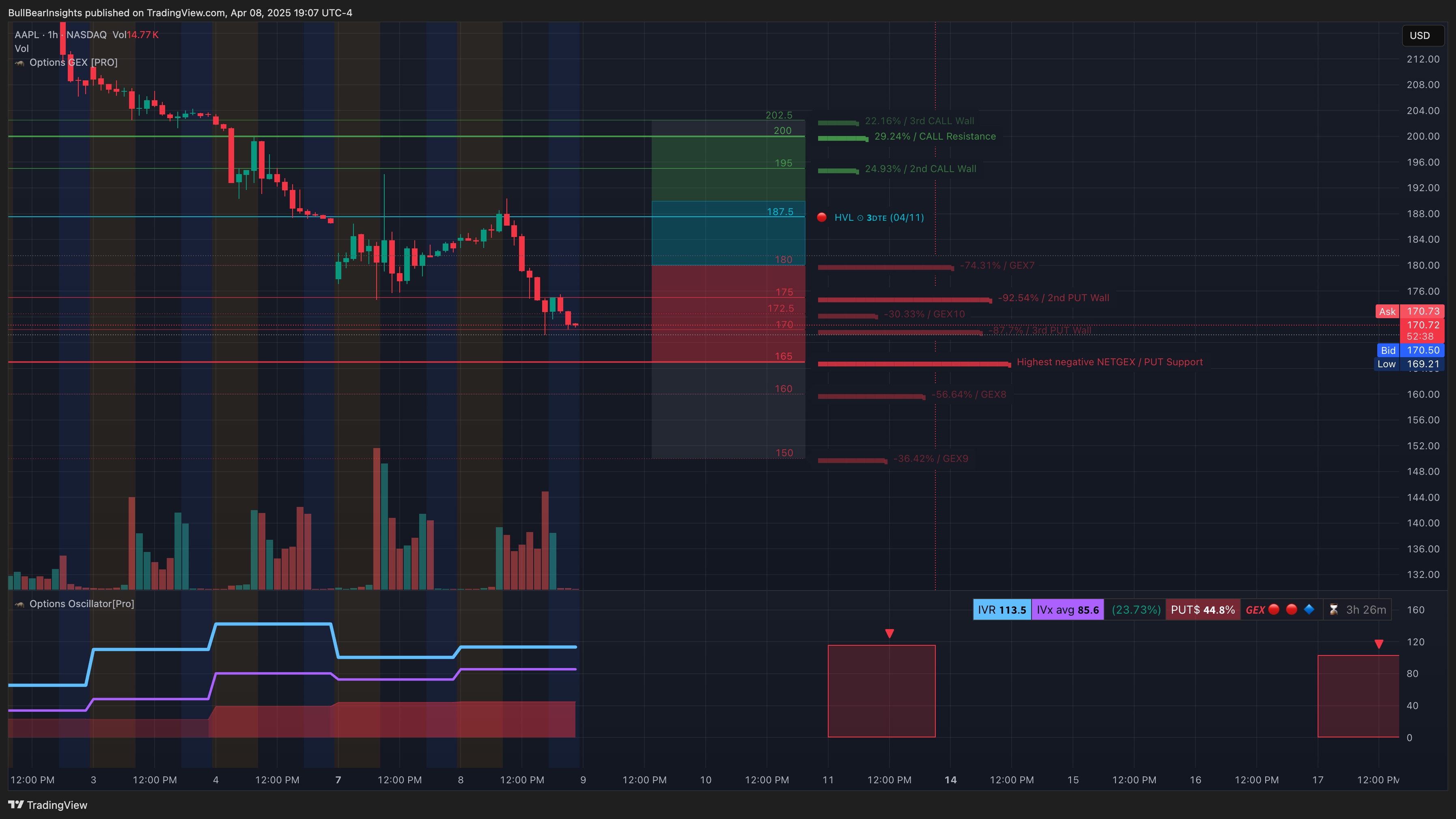The width and height of the screenshot is (1456, 819).
Task: Click the BullBearInsights published header text
Action: click(180, 13)
